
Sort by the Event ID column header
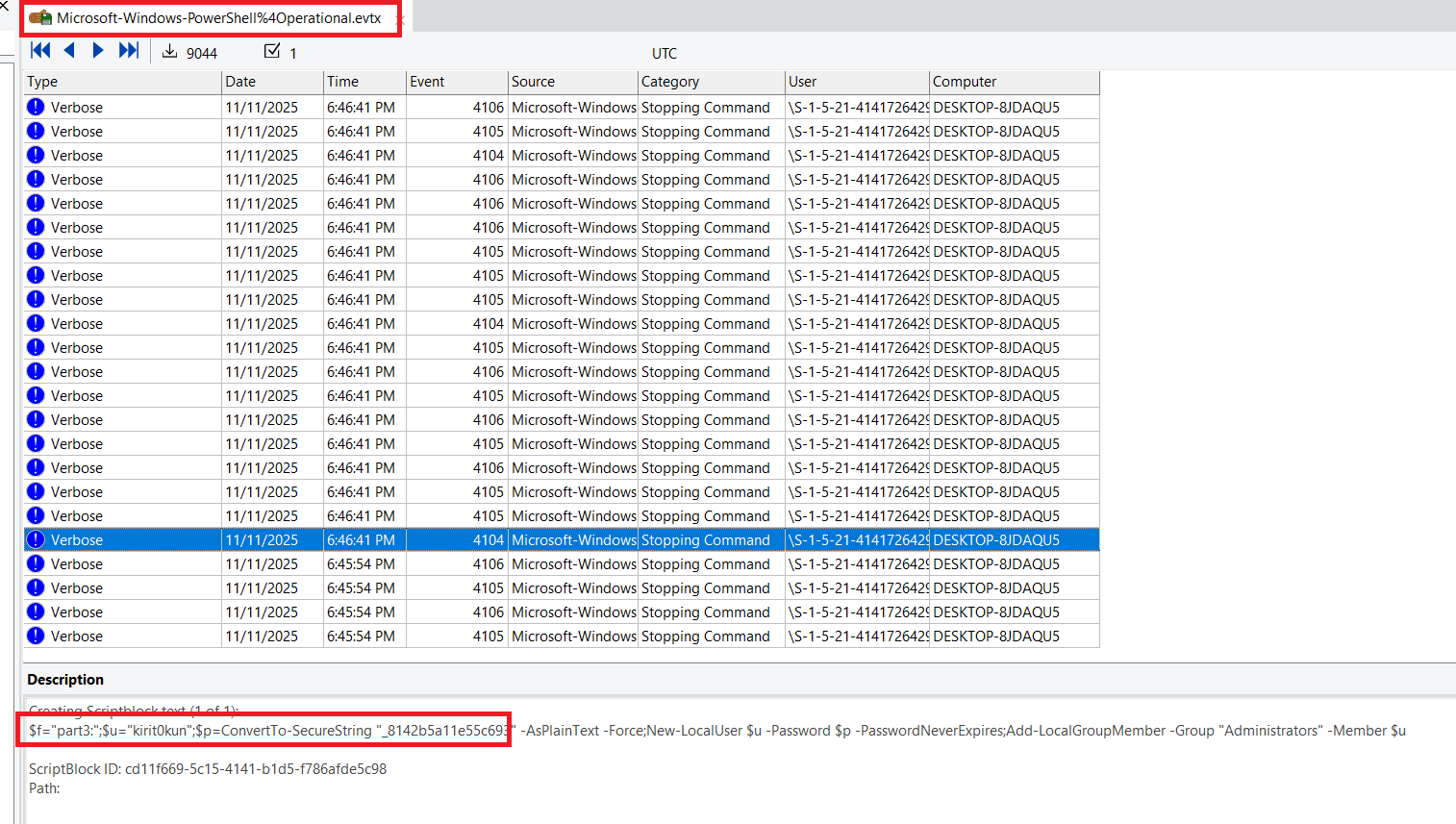point(456,82)
